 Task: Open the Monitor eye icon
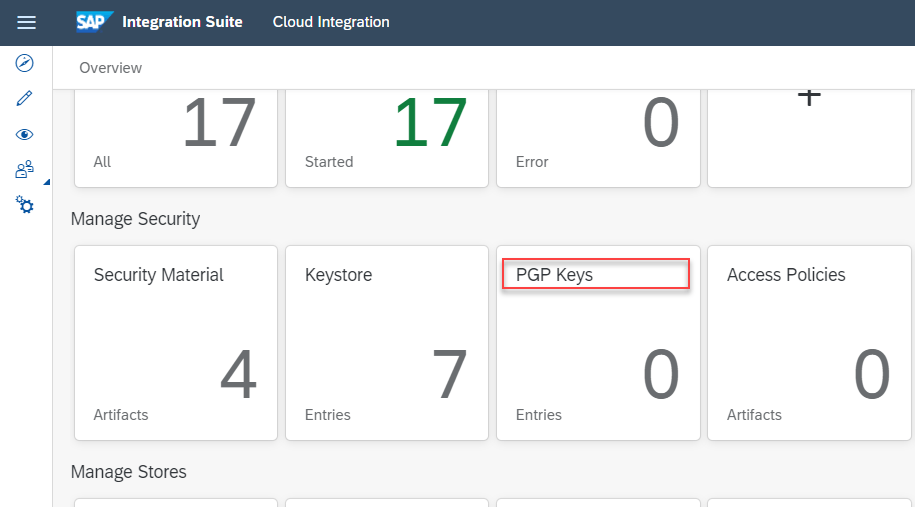25,135
